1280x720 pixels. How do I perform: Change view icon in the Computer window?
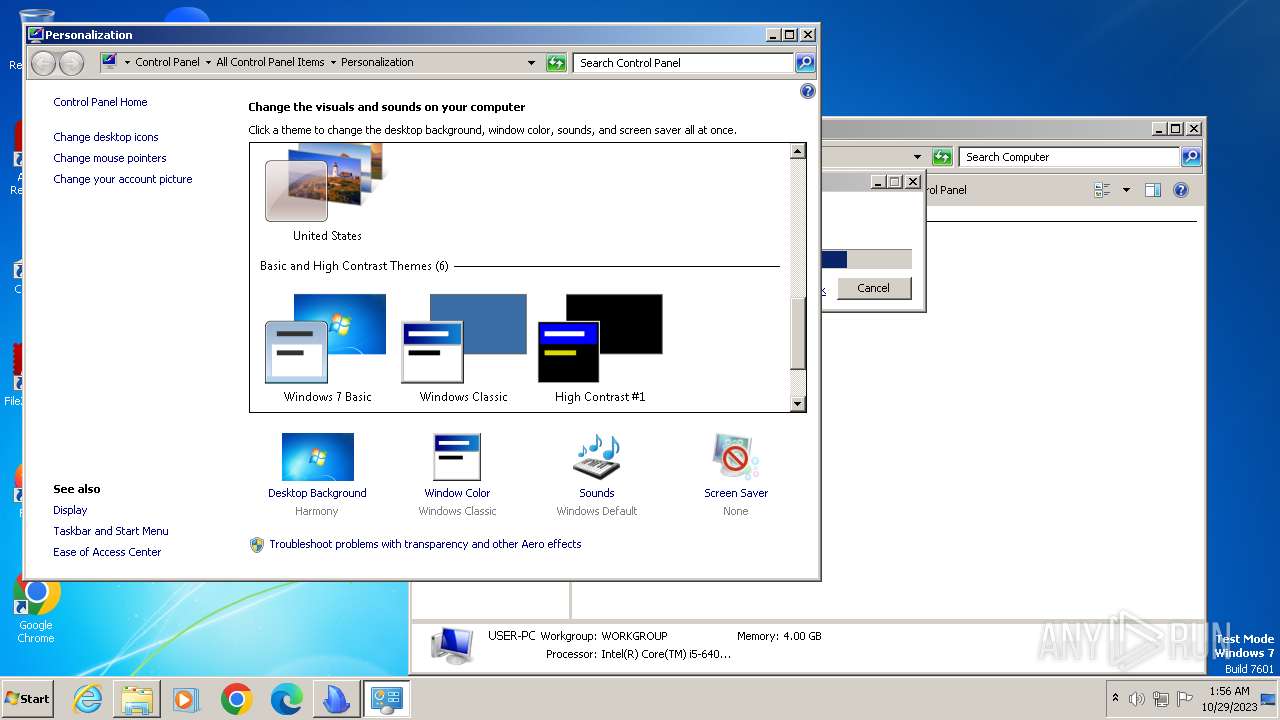coord(1103,190)
